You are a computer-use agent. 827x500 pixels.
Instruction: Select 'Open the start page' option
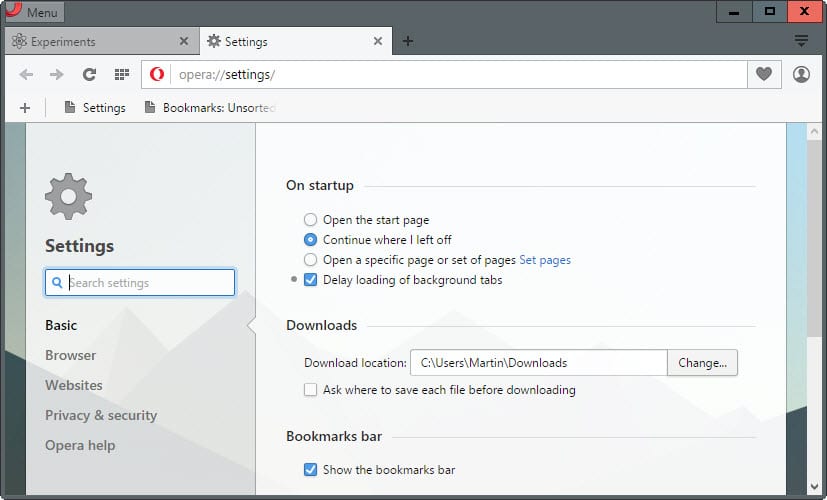310,220
